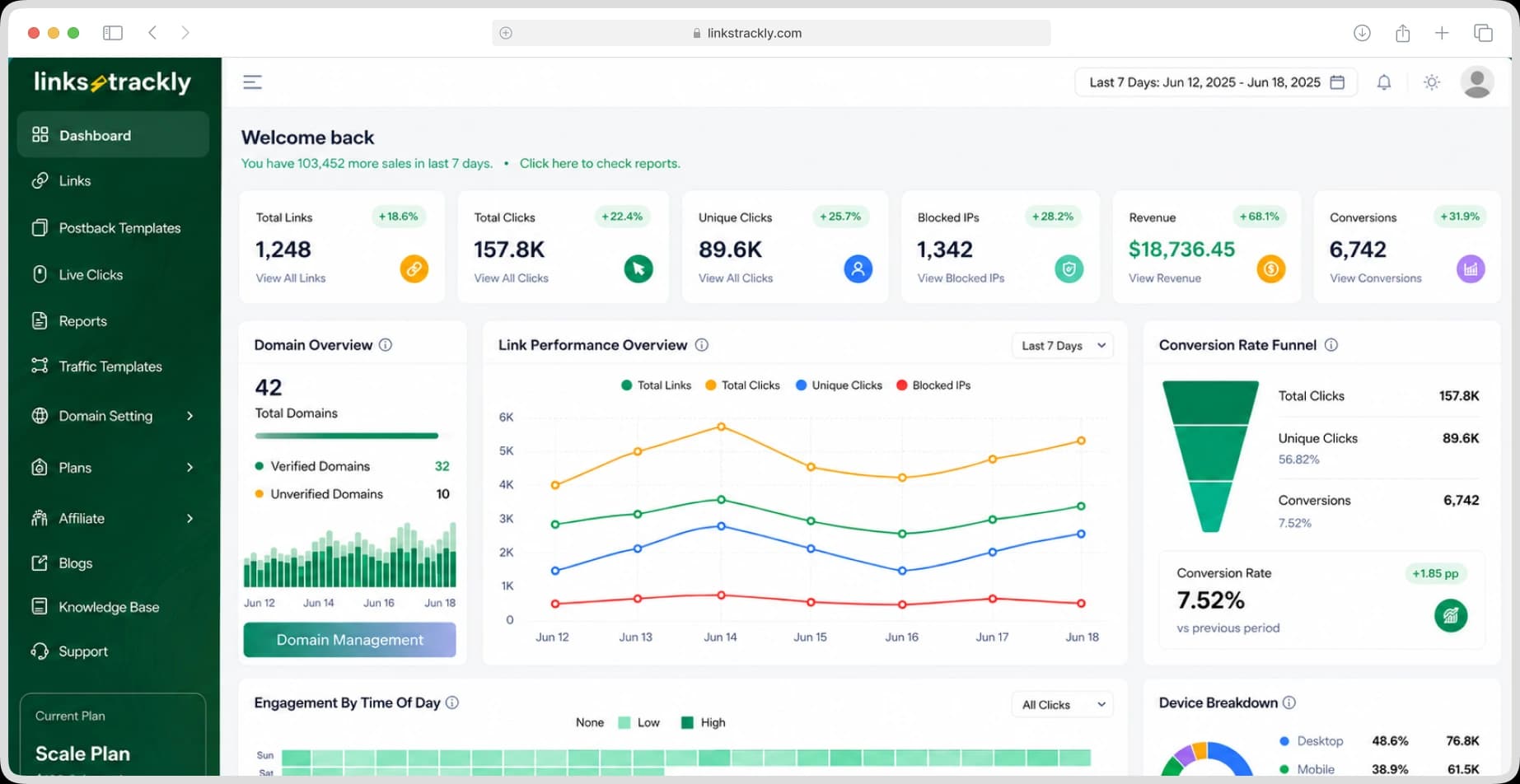Follow the Click here to check reports link
The width and height of the screenshot is (1520, 784).
tap(600, 163)
